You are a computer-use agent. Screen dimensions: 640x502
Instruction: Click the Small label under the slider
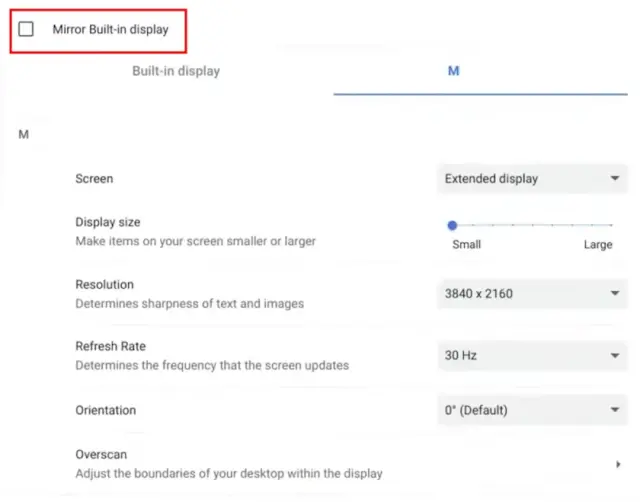click(466, 245)
